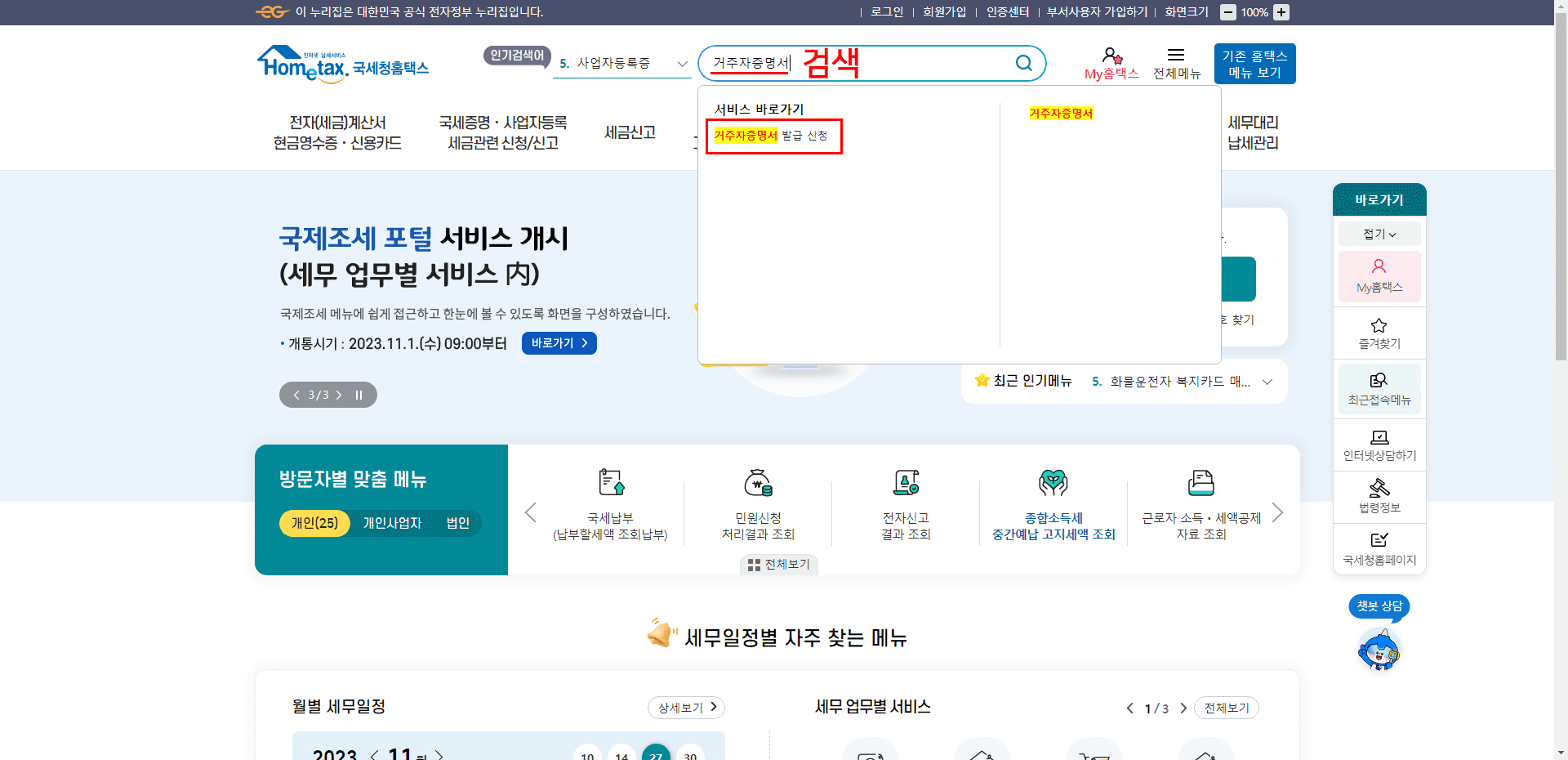Open 국세증명·사업자등록 menu
This screenshot has width=1568, height=760.
503,132
